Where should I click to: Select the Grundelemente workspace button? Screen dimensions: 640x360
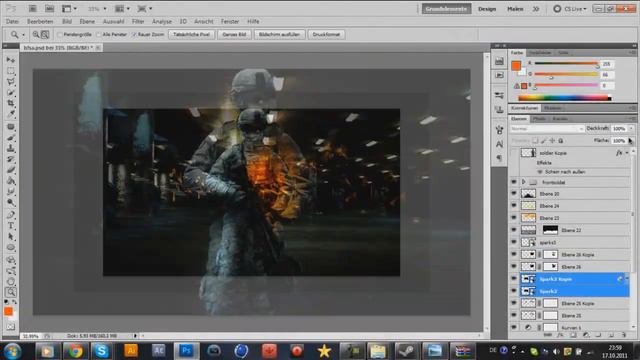447,9
